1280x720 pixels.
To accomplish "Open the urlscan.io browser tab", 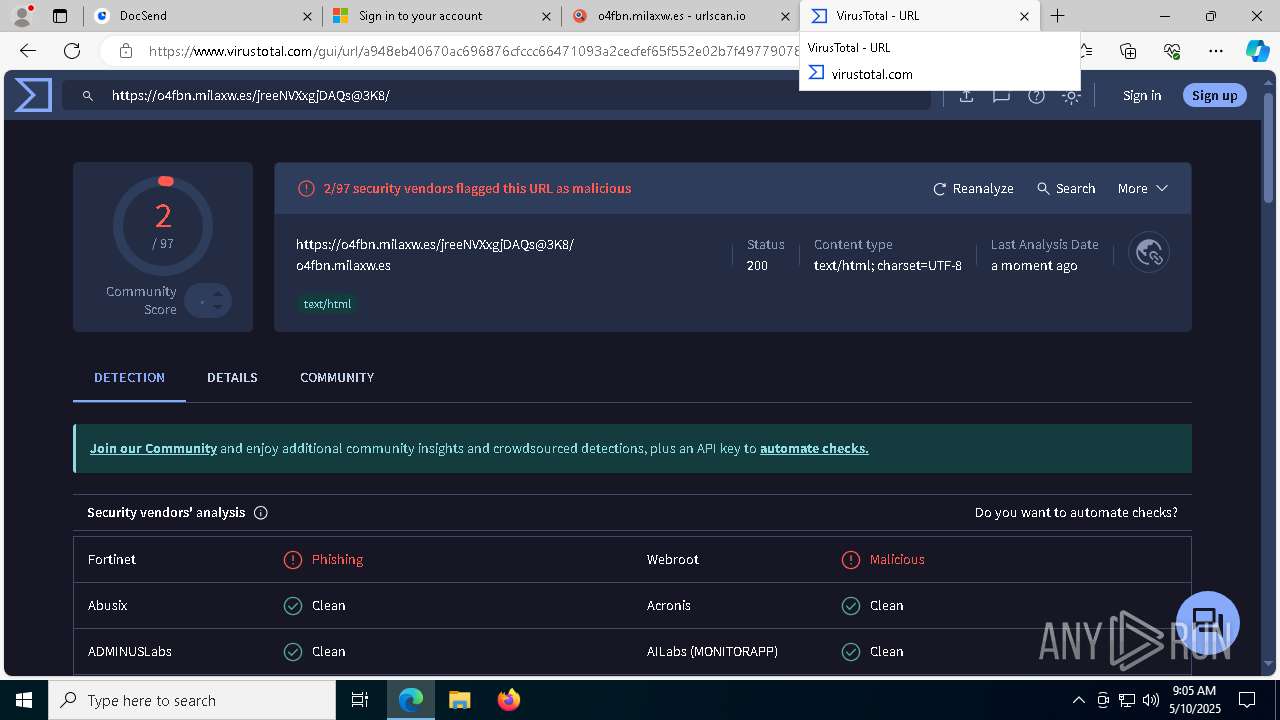I will click(680, 16).
